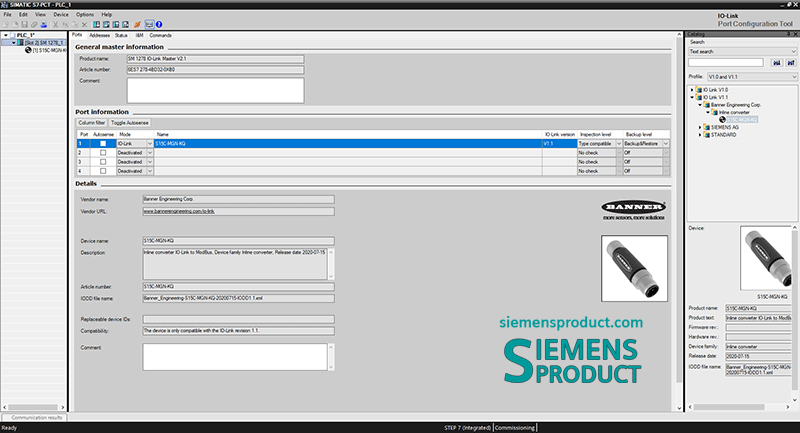Switch to the Commands tab
The width and height of the screenshot is (800, 433).
(160, 35)
